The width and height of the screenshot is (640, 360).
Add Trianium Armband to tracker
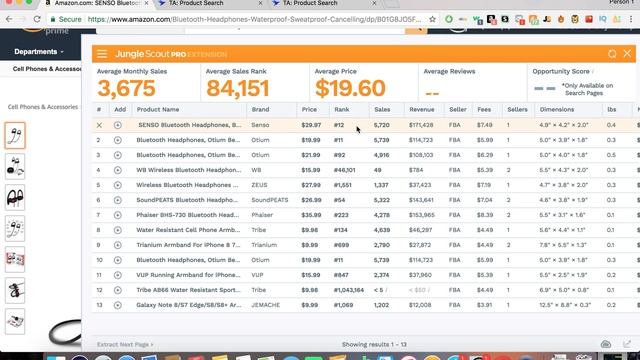118,245
